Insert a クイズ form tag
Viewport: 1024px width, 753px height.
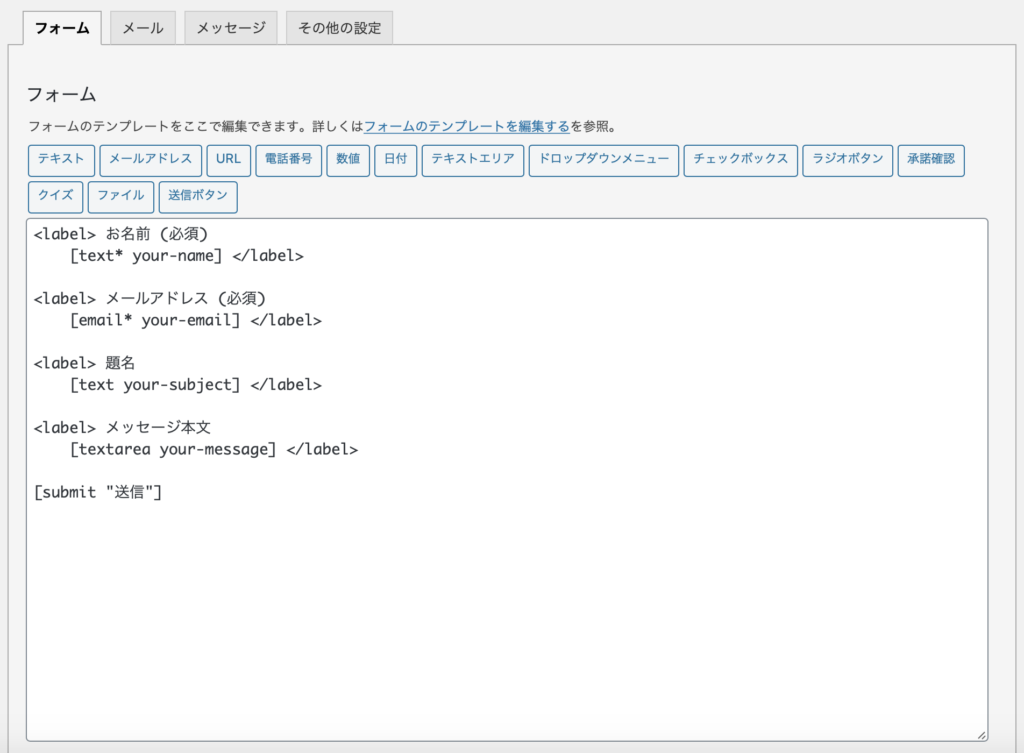tap(55, 196)
